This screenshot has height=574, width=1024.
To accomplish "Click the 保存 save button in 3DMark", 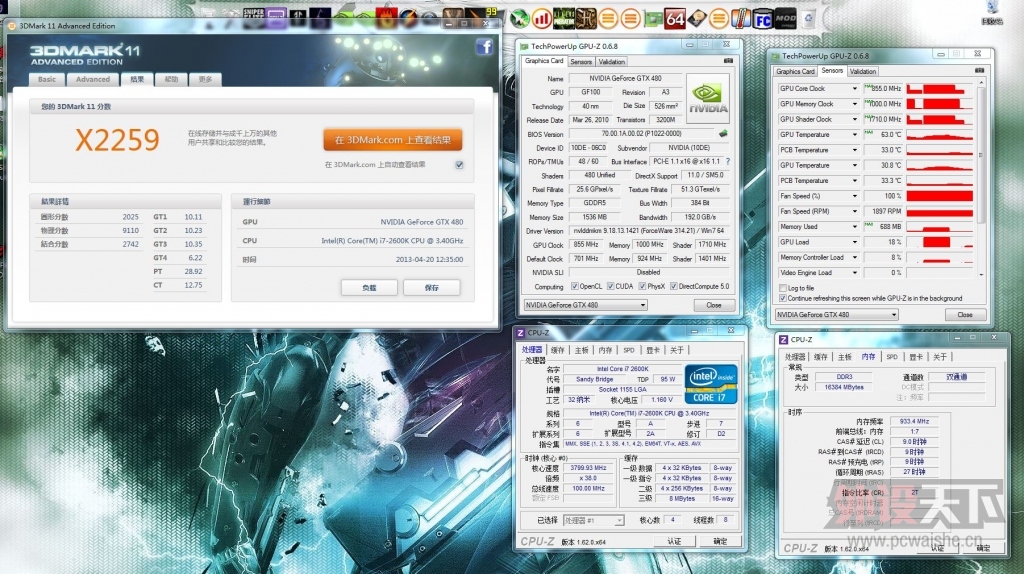I will [431, 287].
